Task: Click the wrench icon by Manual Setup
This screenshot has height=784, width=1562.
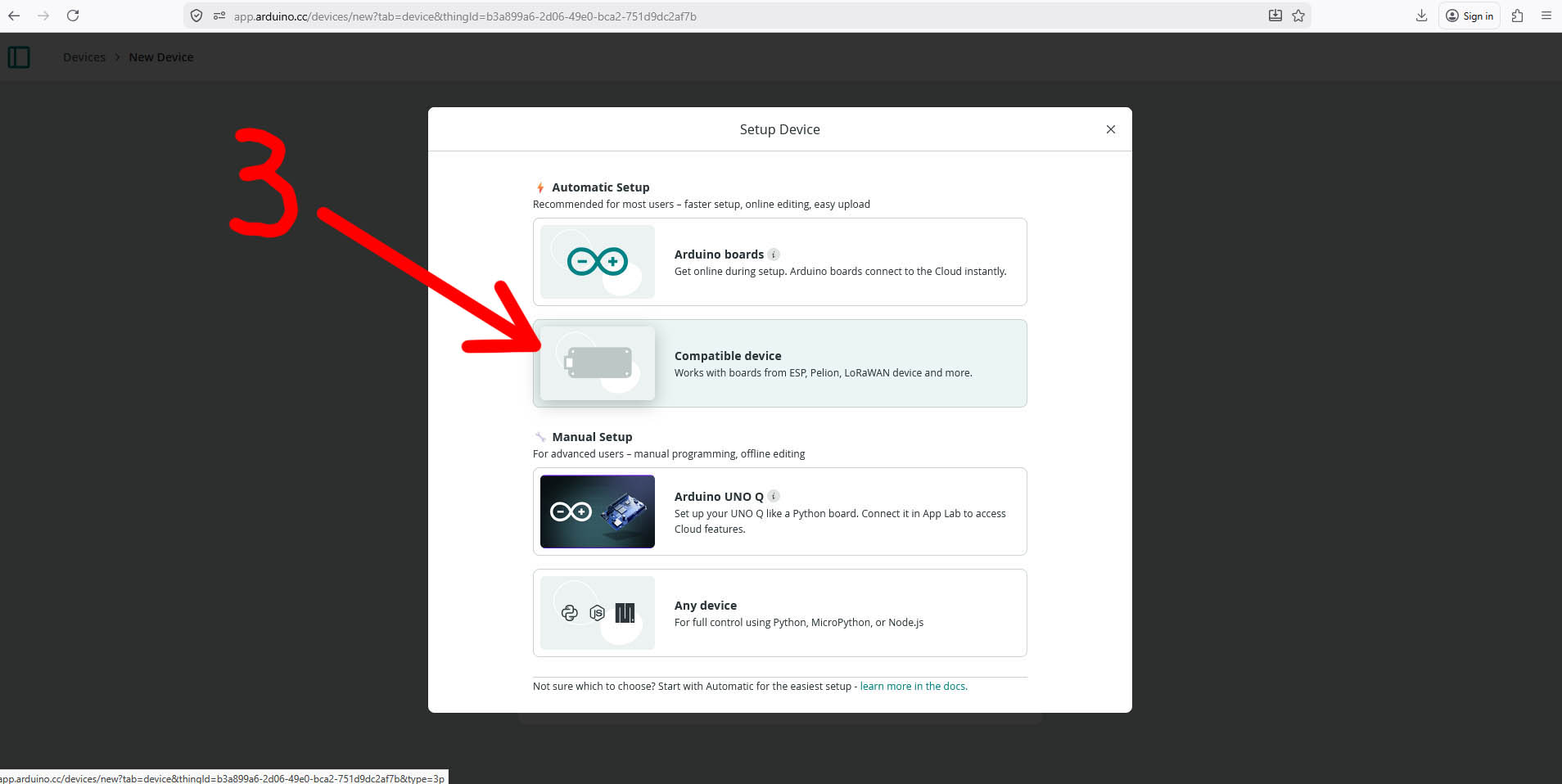Action: tap(540, 437)
